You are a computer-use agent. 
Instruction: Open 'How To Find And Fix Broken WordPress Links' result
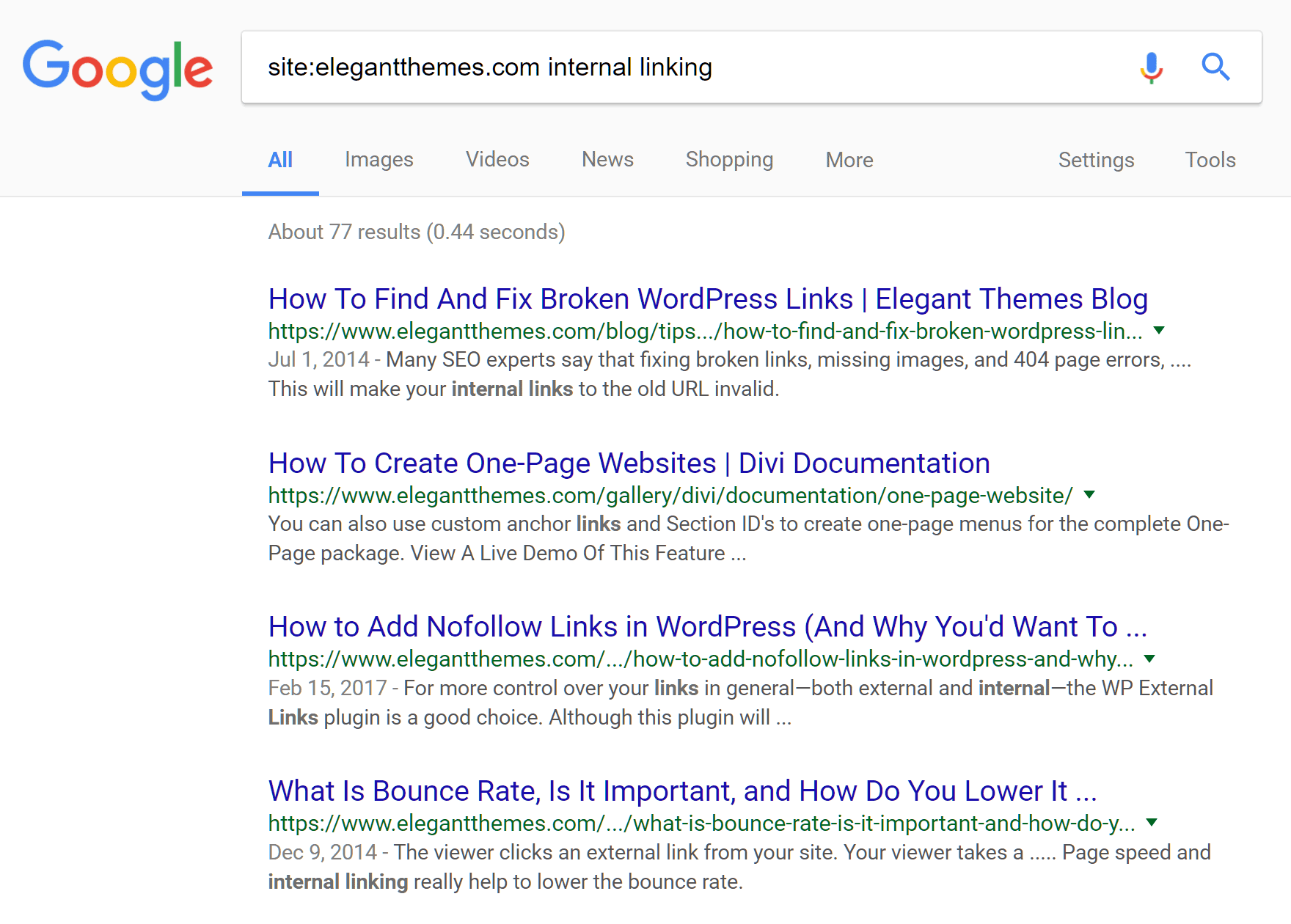tap(708, 299)
